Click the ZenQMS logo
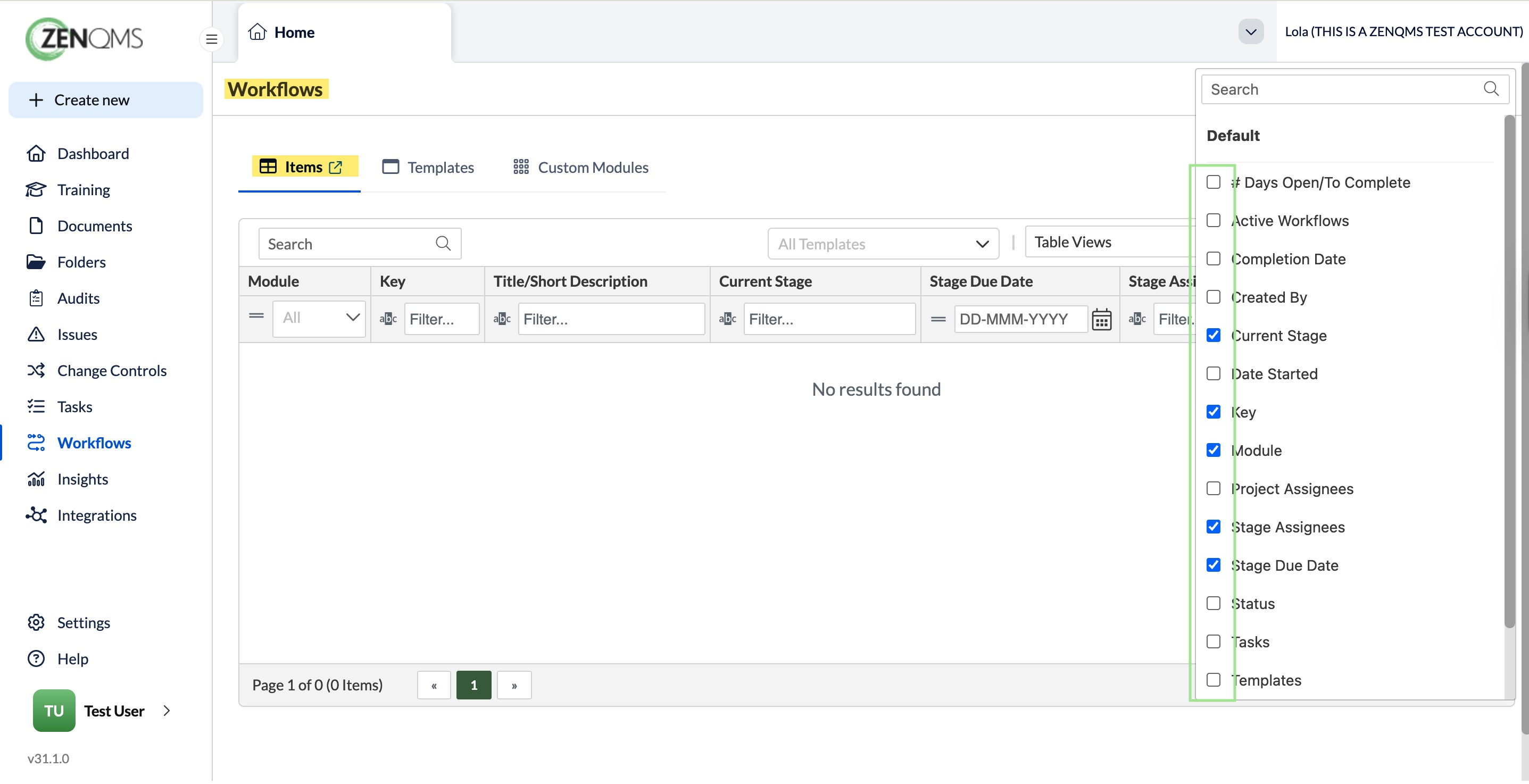 (x=84, y=39)
